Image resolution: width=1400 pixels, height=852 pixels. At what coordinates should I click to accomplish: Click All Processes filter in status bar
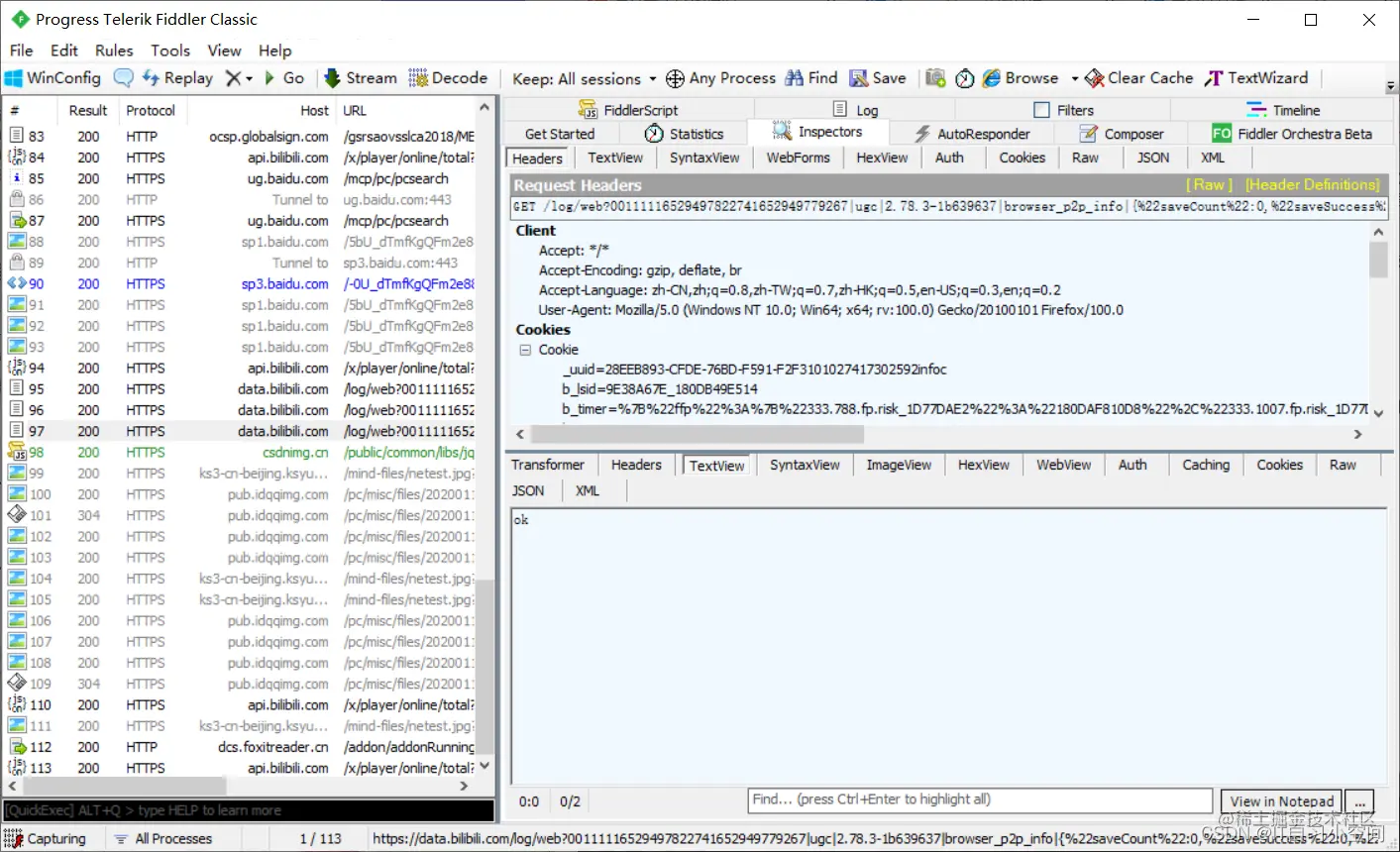click(x=162, y=839)
